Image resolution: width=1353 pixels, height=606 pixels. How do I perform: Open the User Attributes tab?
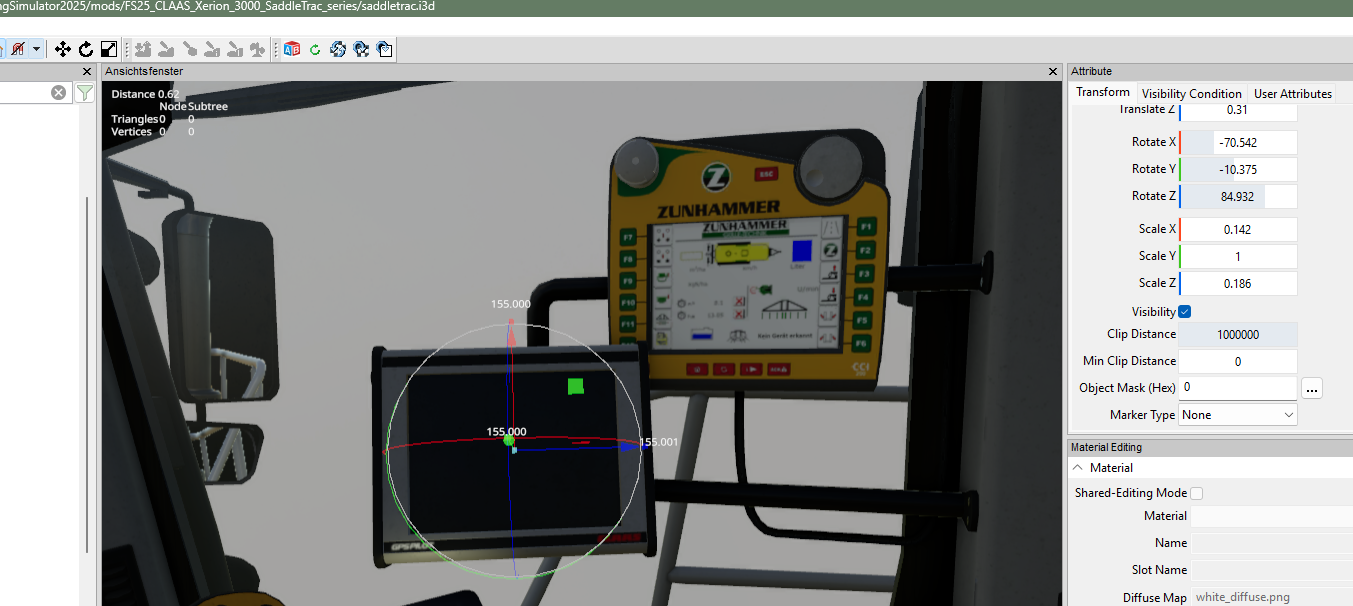point(1293,93)
